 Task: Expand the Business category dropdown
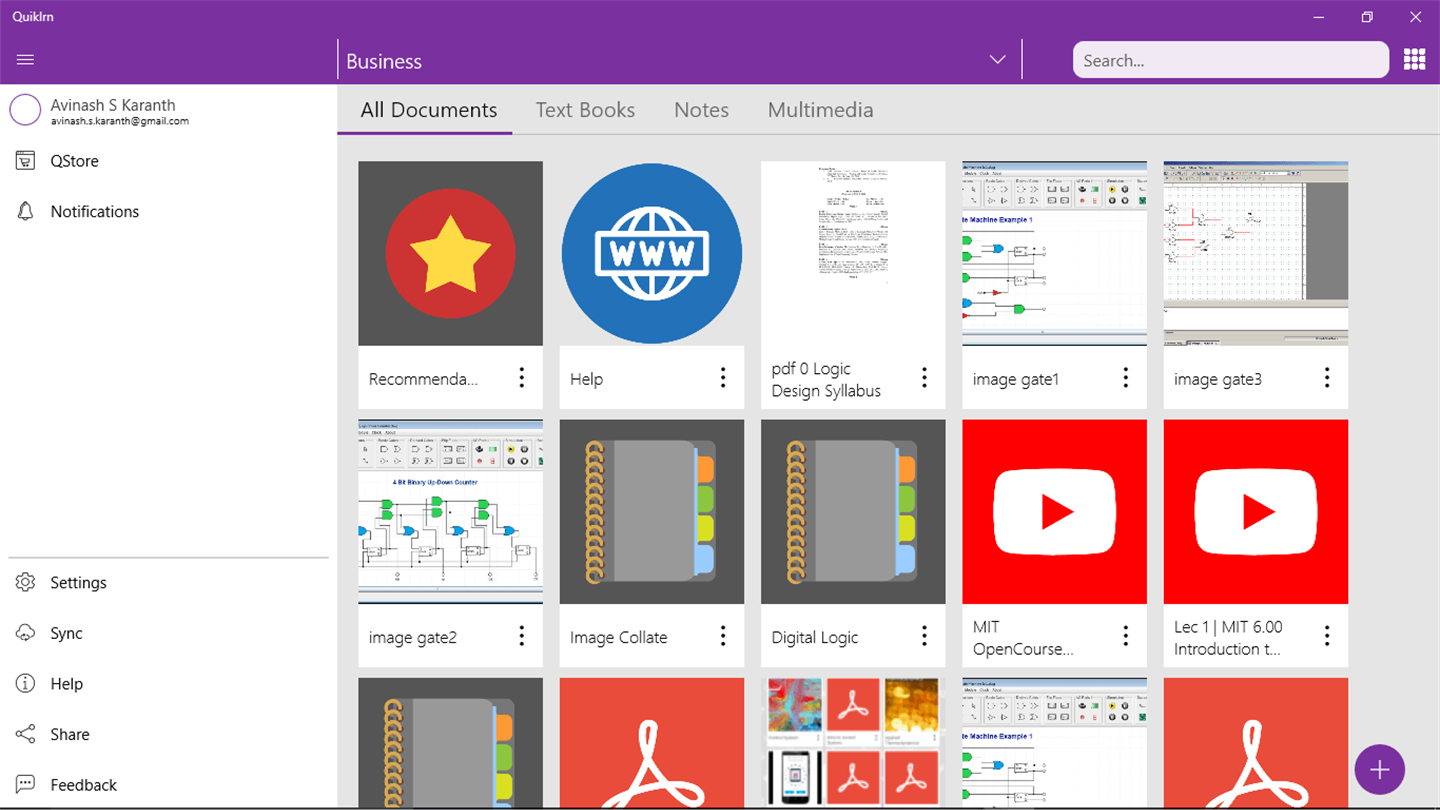point(997,60)
